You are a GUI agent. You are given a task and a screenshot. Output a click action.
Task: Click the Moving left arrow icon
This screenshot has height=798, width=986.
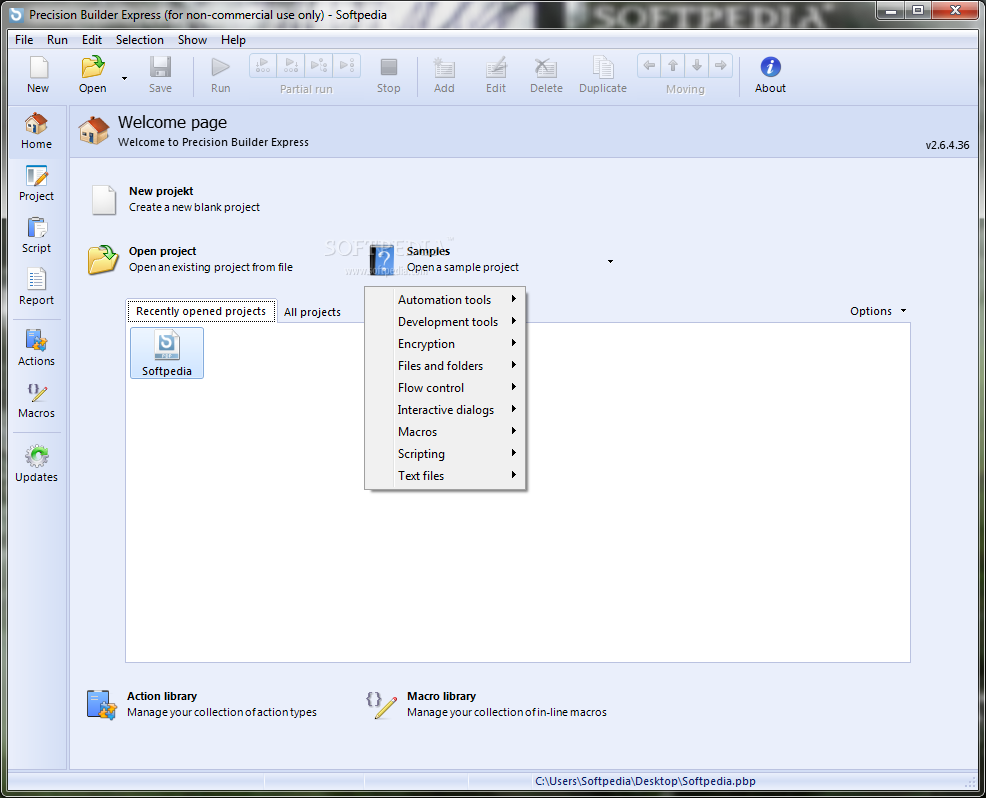pos(649,65)
